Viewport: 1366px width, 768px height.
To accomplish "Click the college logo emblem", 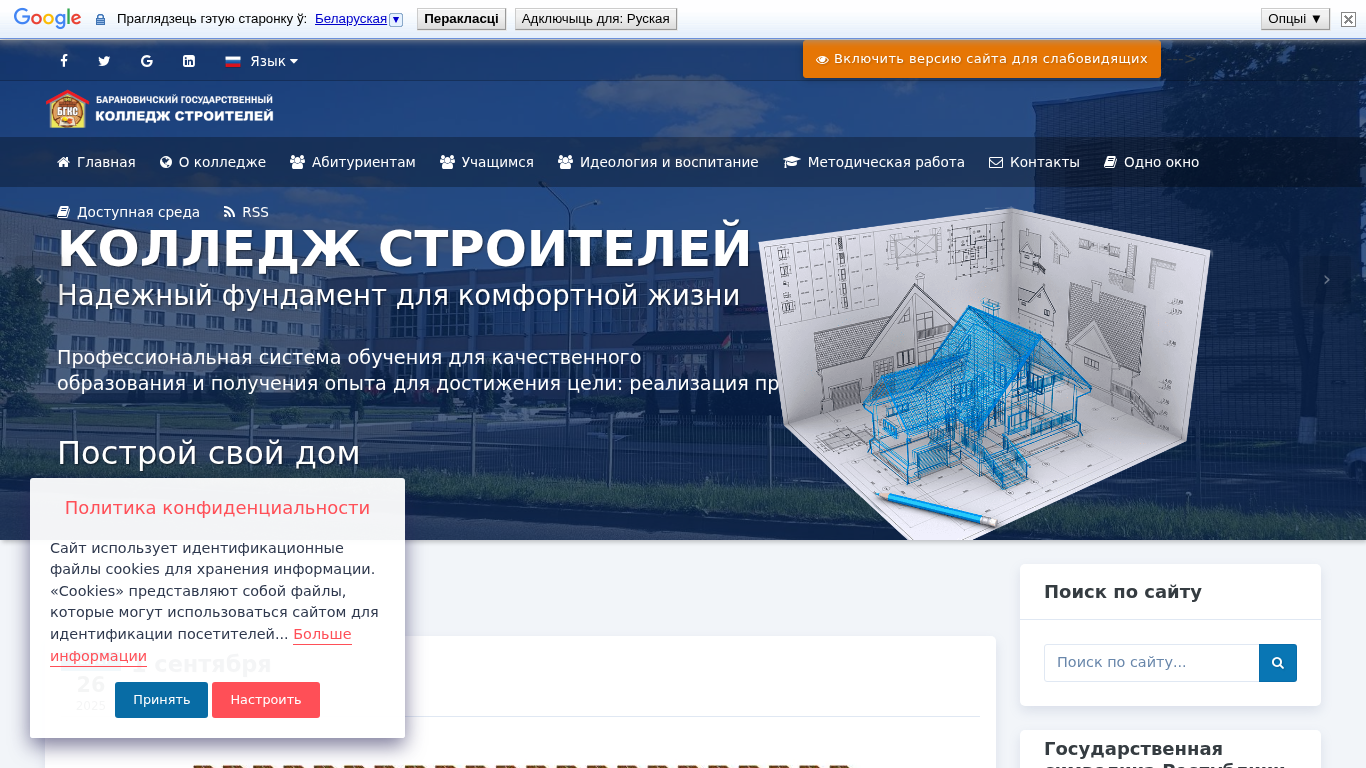I will [x=67, y=109].
